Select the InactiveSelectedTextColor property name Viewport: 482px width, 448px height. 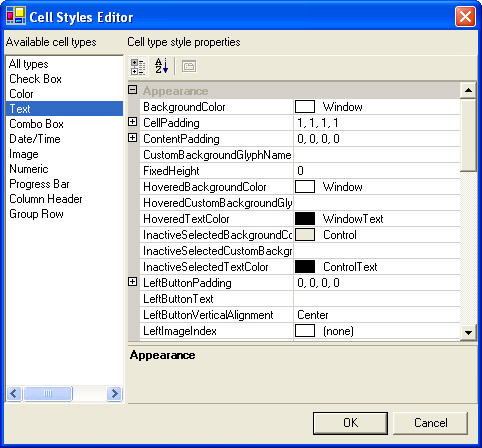[206, 267]
